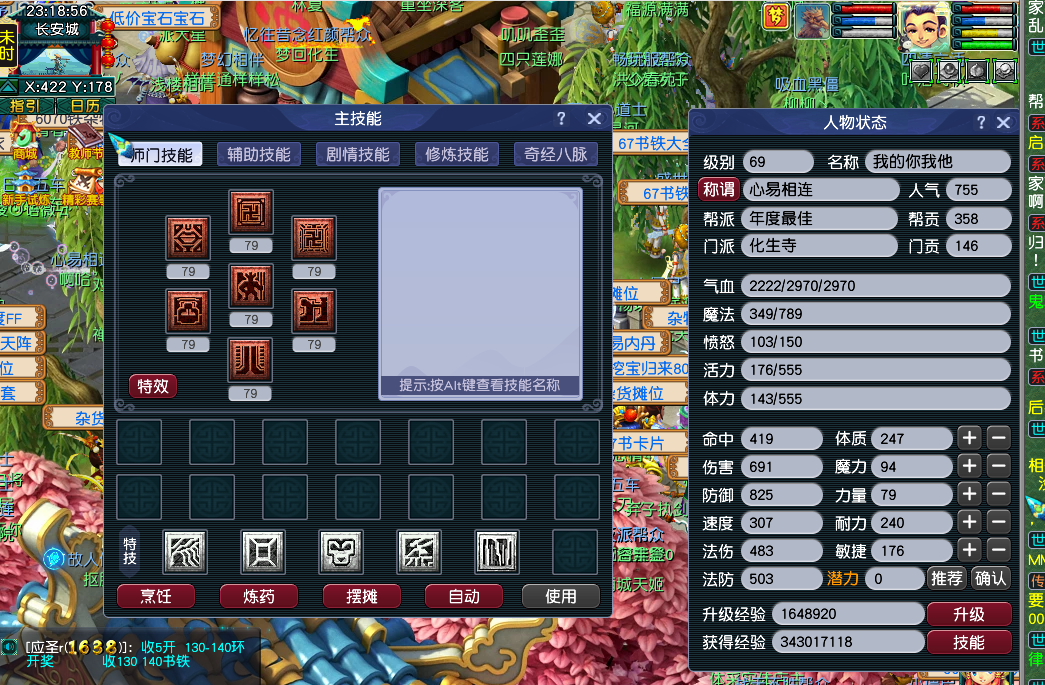
Task: Select the silver 系-glyph special skill icon
Action: [419, 552]
